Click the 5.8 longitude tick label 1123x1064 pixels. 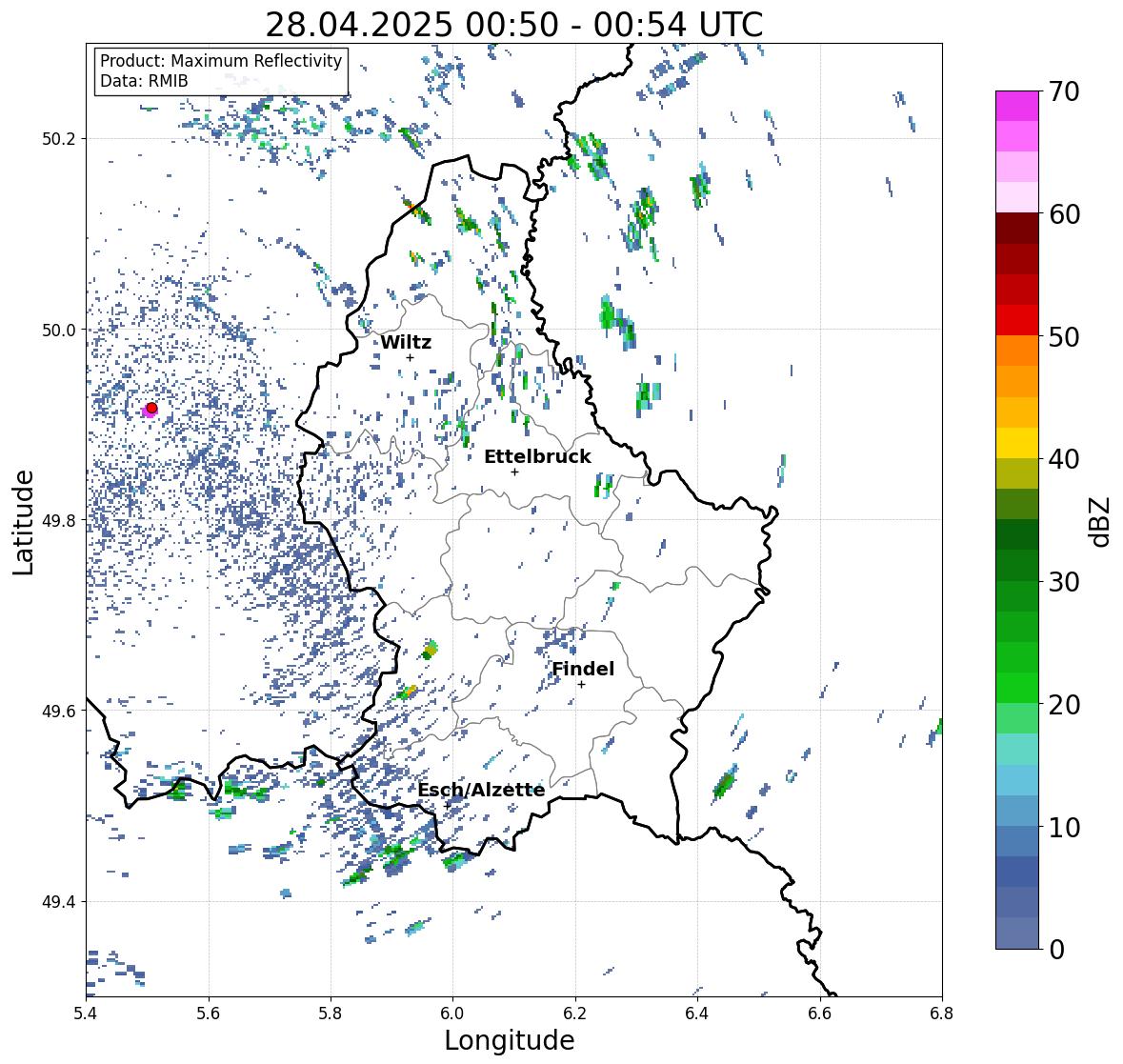331,1013
